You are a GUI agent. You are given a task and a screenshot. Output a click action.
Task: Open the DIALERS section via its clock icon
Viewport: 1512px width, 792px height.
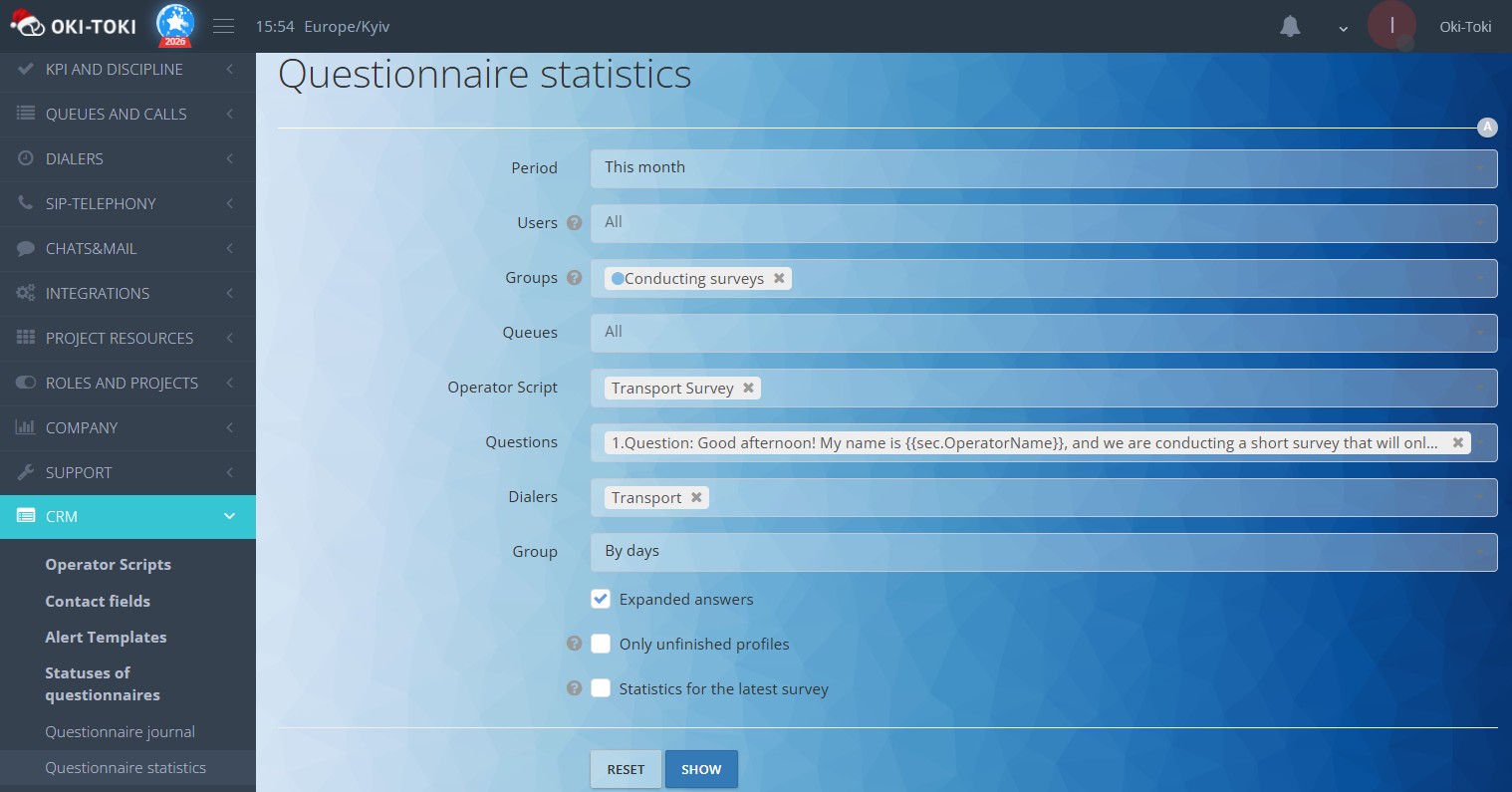pos(25,158)
